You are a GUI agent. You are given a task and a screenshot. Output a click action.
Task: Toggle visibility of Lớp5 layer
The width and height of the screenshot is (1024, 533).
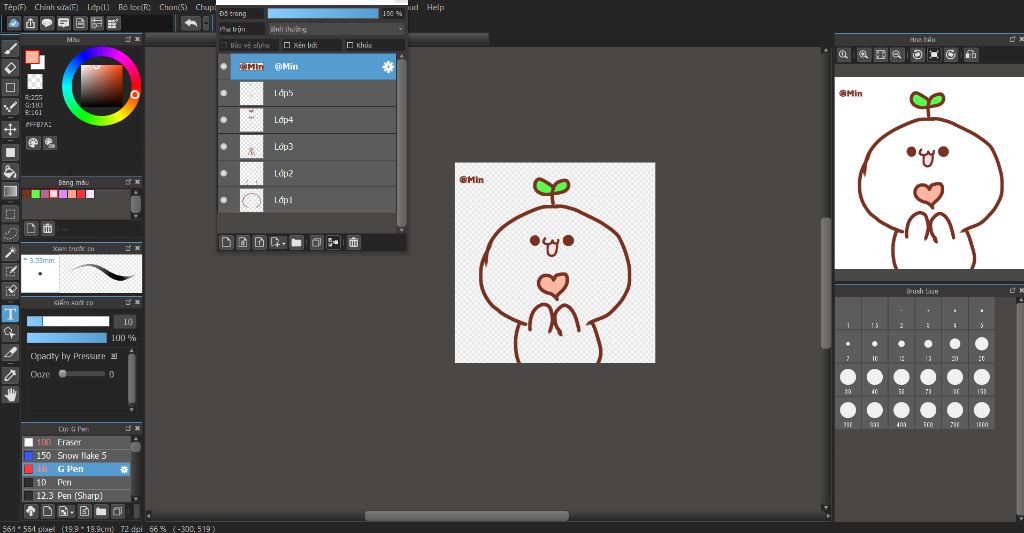click(x=224, y=93)
